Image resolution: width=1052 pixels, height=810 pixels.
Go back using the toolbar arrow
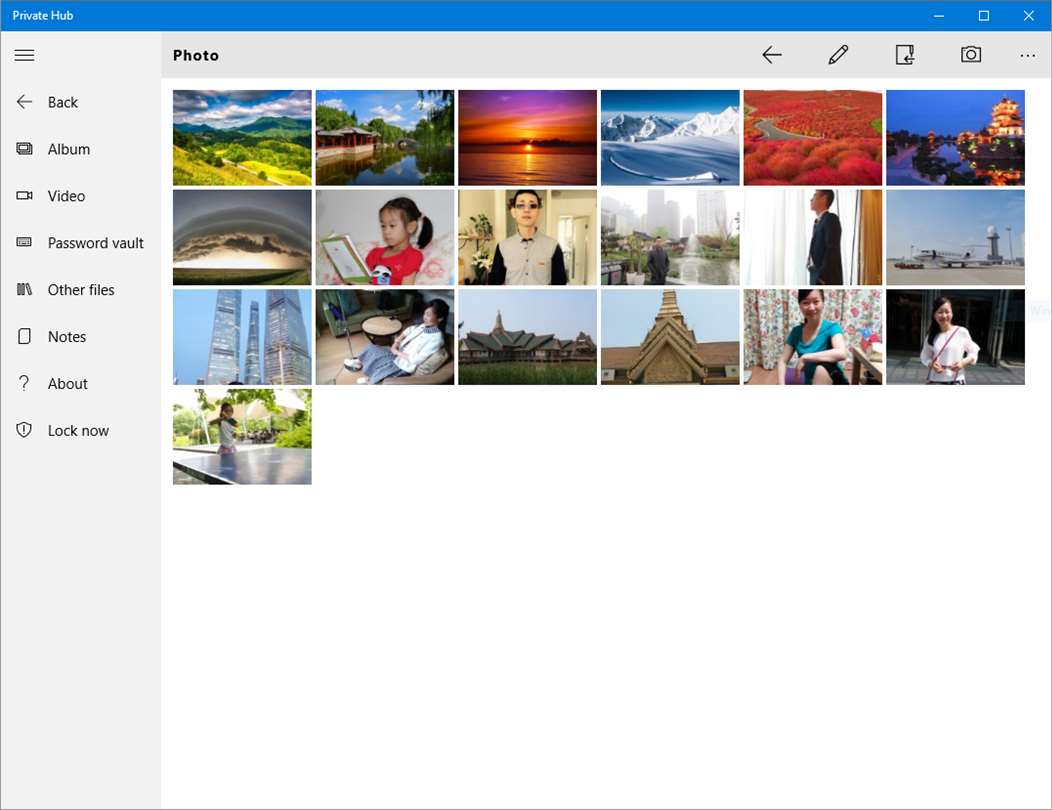click(x=772, y=55)
